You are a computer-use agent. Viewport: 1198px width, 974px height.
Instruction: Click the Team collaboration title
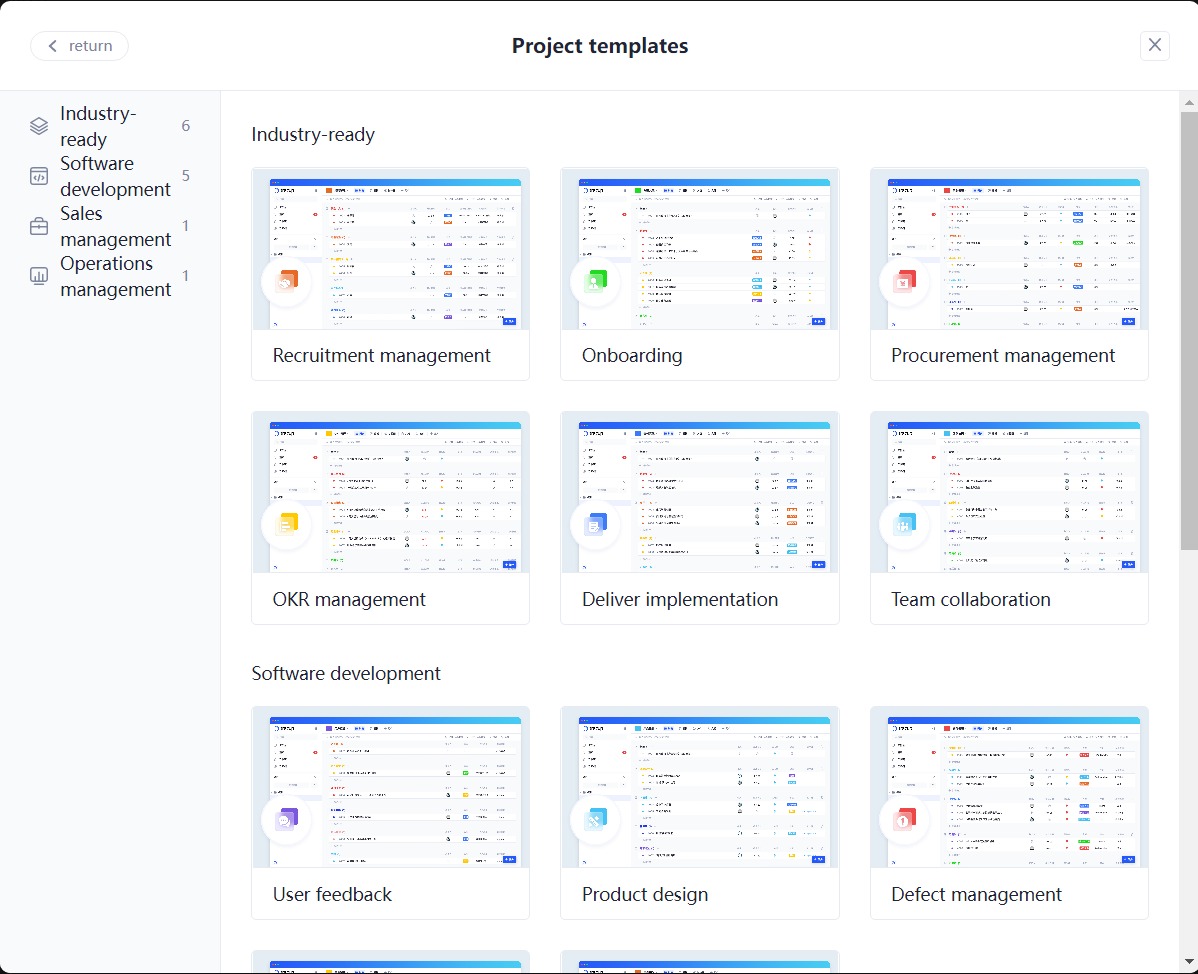coord(970,600)
